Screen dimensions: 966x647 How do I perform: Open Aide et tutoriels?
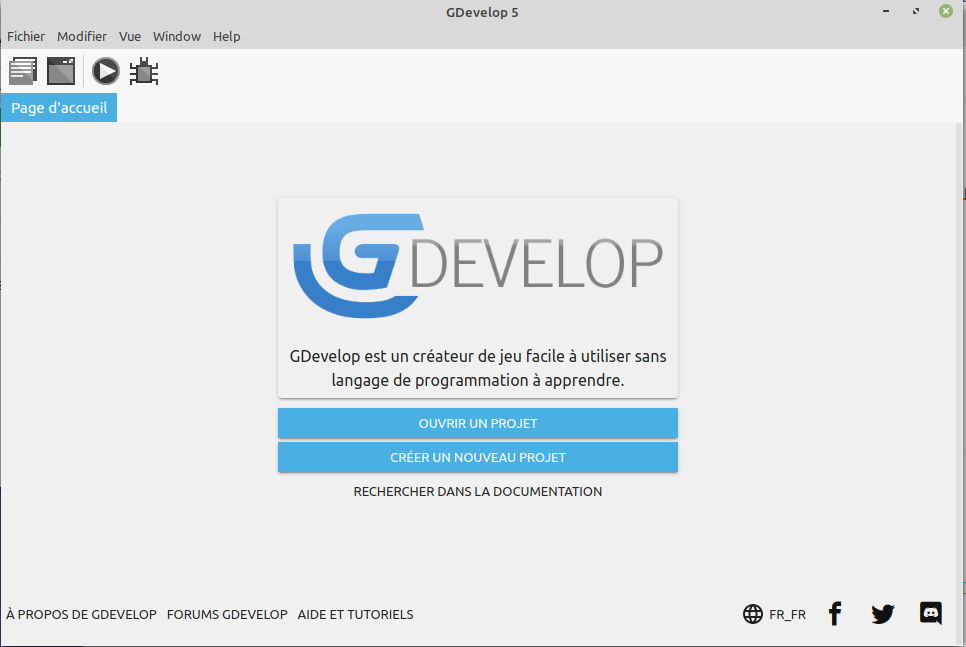355,614
